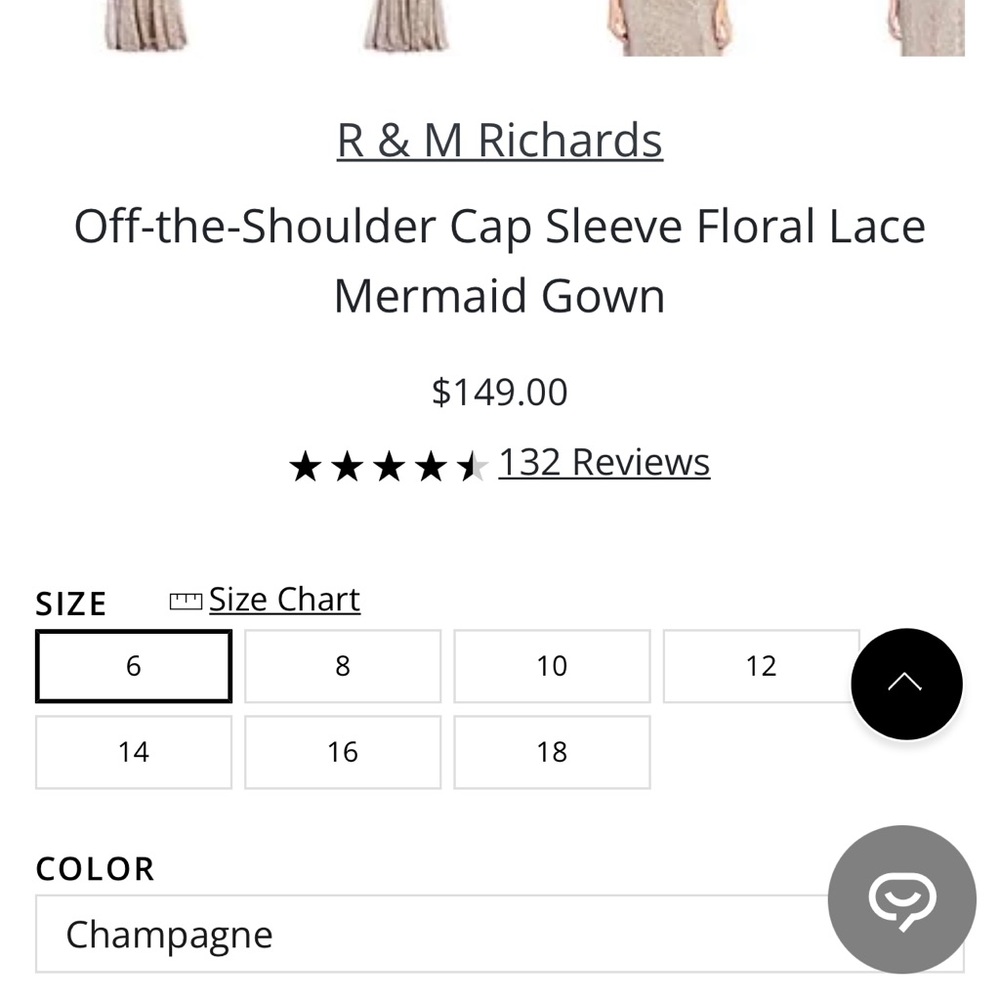Open the chat support bubble
This screenshot has height=1000, width=1000.
[x=901, y=899]
